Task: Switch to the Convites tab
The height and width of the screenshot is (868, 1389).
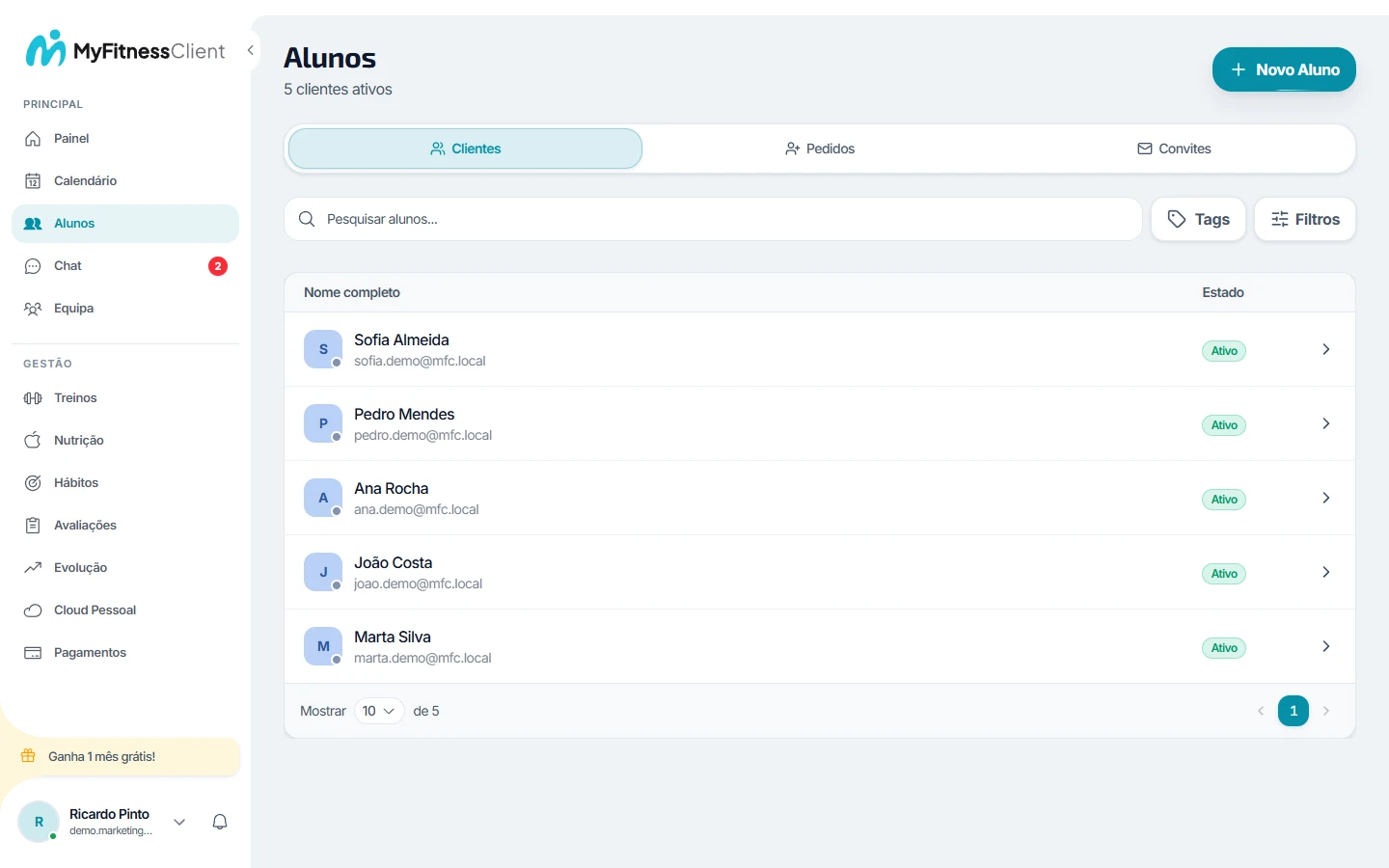Action: pos(1174,149)
